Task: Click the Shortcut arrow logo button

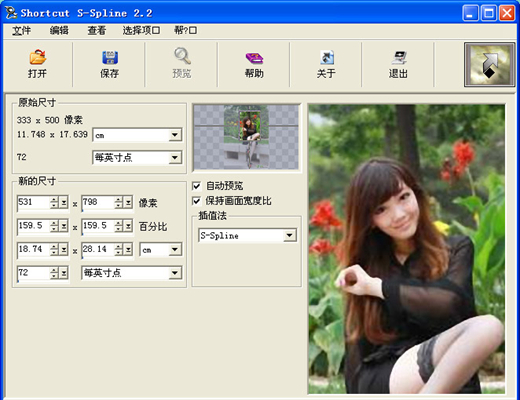Action: 489,65
